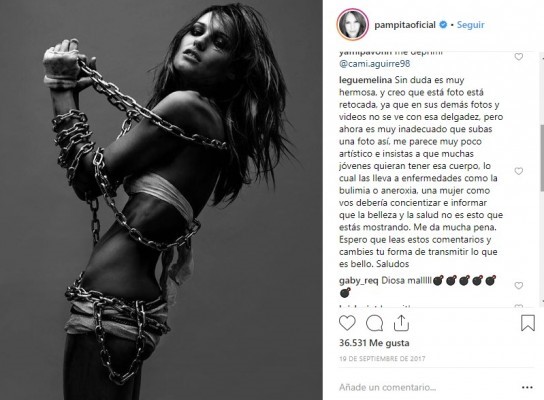This screenshot has height=400, width=544.
Task: Follow the account via Seguir
Action: [470, 25]
